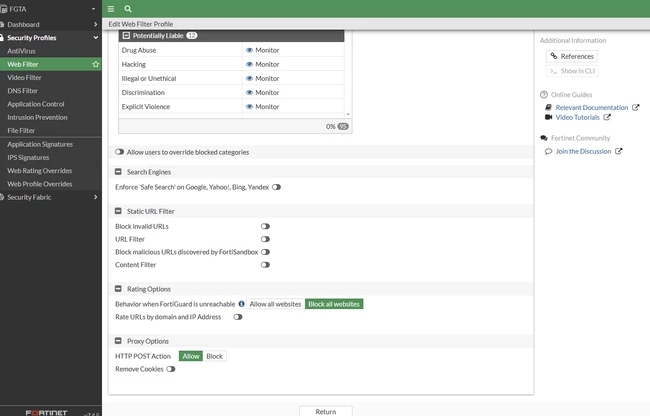The height and width of the screenshot is (416, 650).
Task: Click the category list scrollbar down arrow
Action: pos(348,114)
